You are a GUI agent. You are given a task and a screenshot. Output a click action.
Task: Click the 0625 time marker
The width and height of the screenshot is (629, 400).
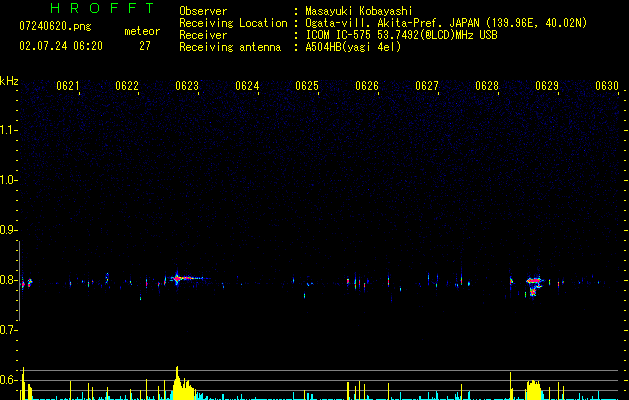307,85
